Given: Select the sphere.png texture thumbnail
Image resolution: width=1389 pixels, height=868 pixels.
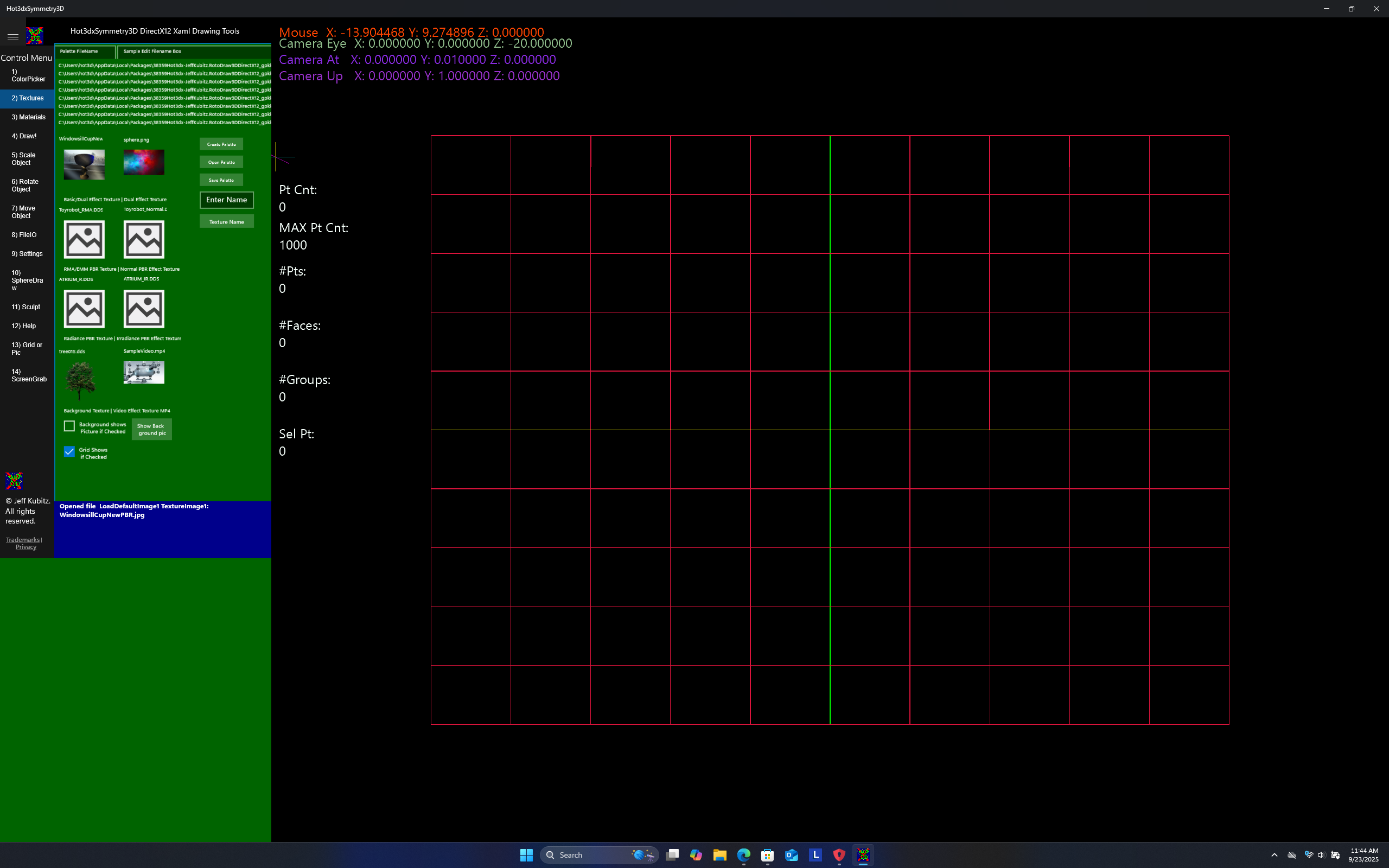Looking at the screenshot, I should point(143,162).
